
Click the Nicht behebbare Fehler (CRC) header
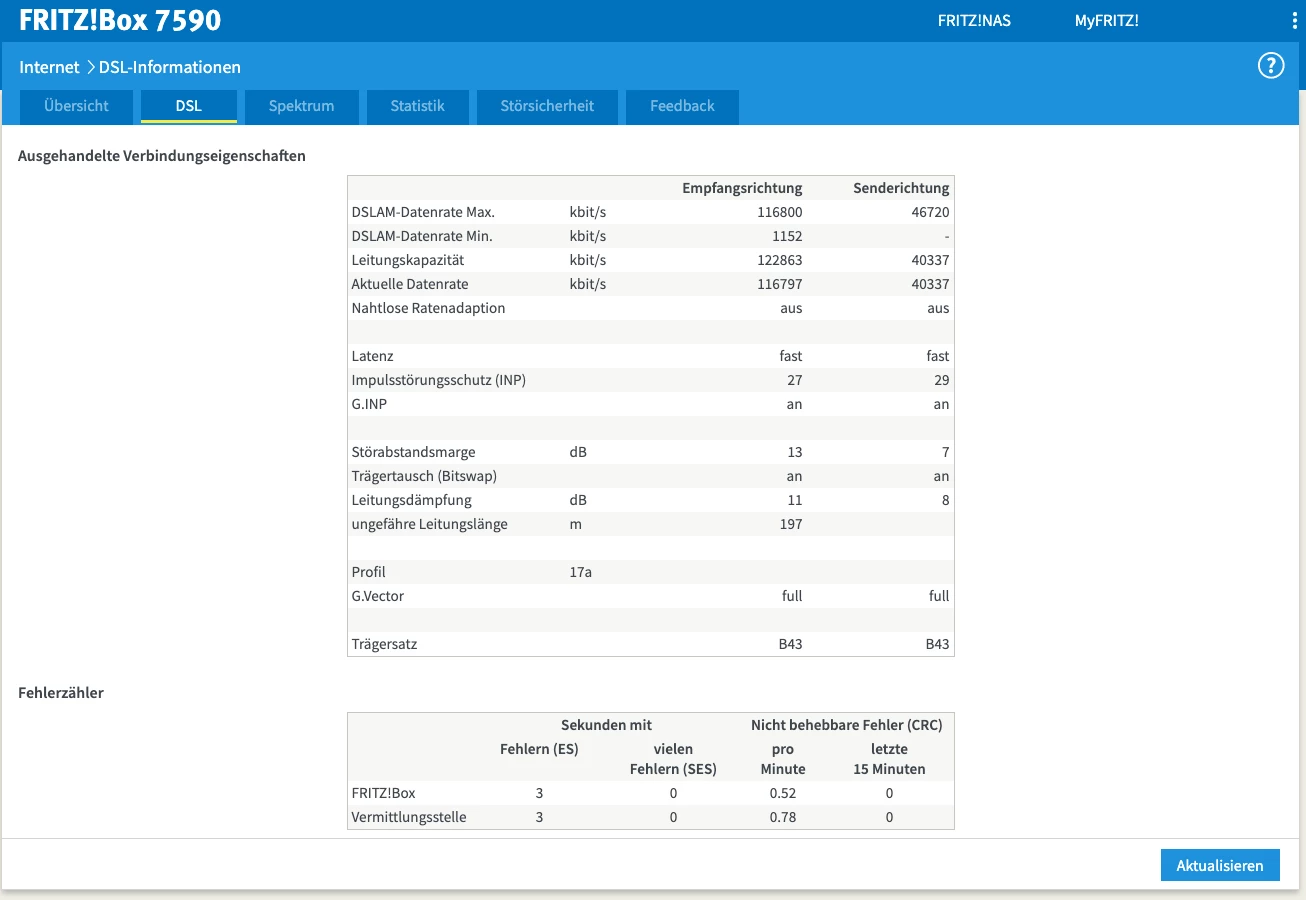(x=846, y=725)
